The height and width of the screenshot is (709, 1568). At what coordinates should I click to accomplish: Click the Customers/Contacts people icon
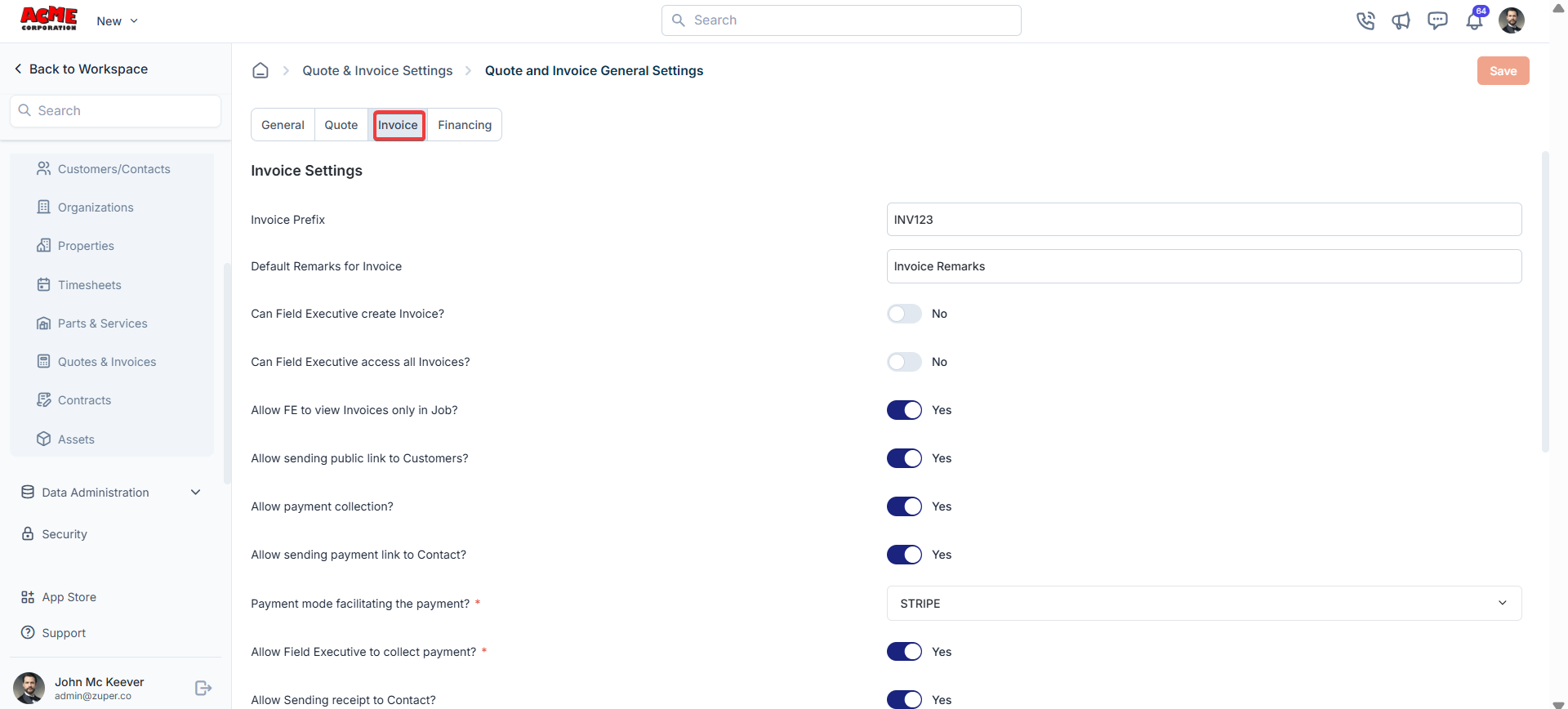44,168
